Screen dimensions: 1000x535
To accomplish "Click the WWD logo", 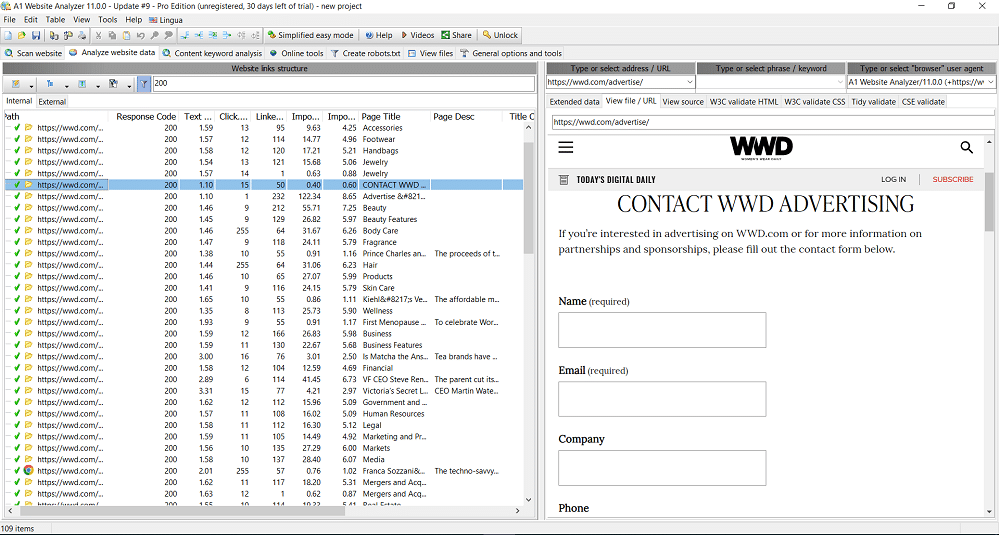I will [x=761, y=147].
